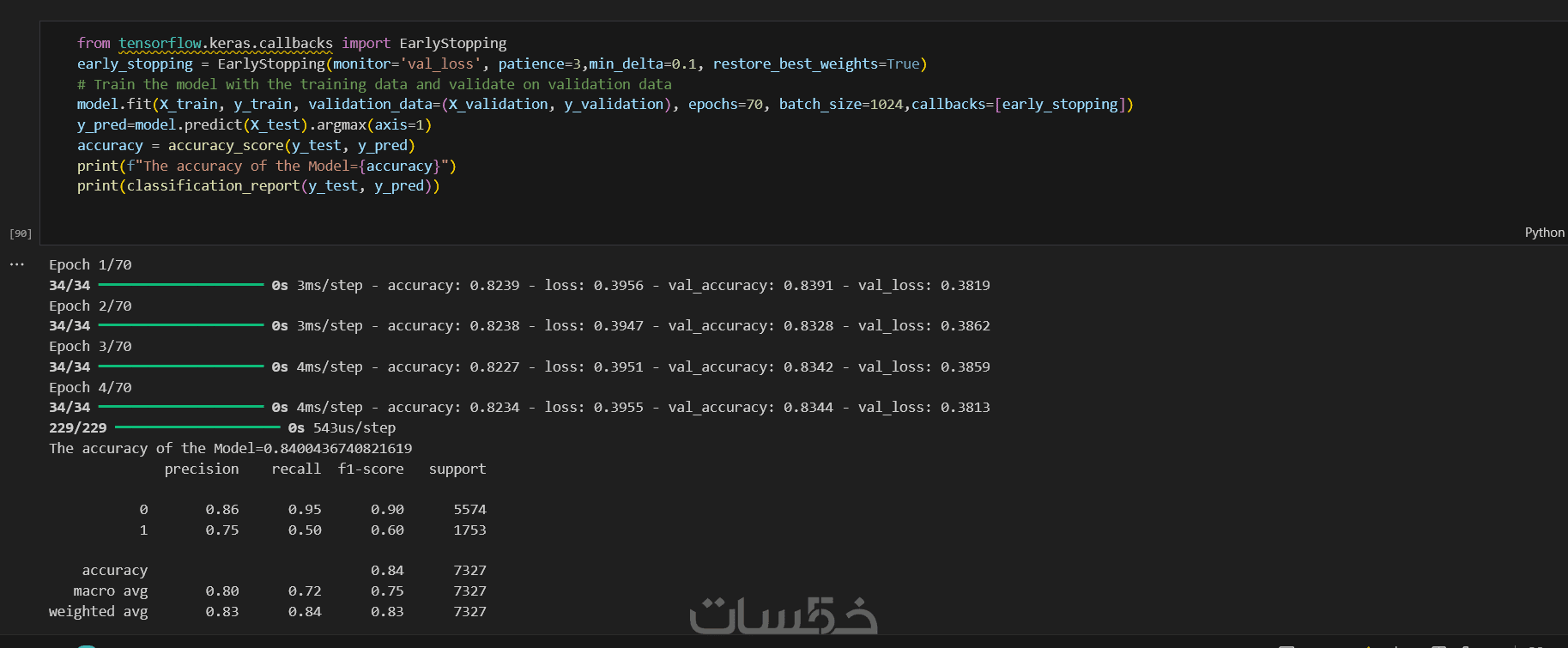Screen dimensions: 1568x648
Task: Place cursor on the EarlyStopping import name
Action: click(x=452, y=43)
